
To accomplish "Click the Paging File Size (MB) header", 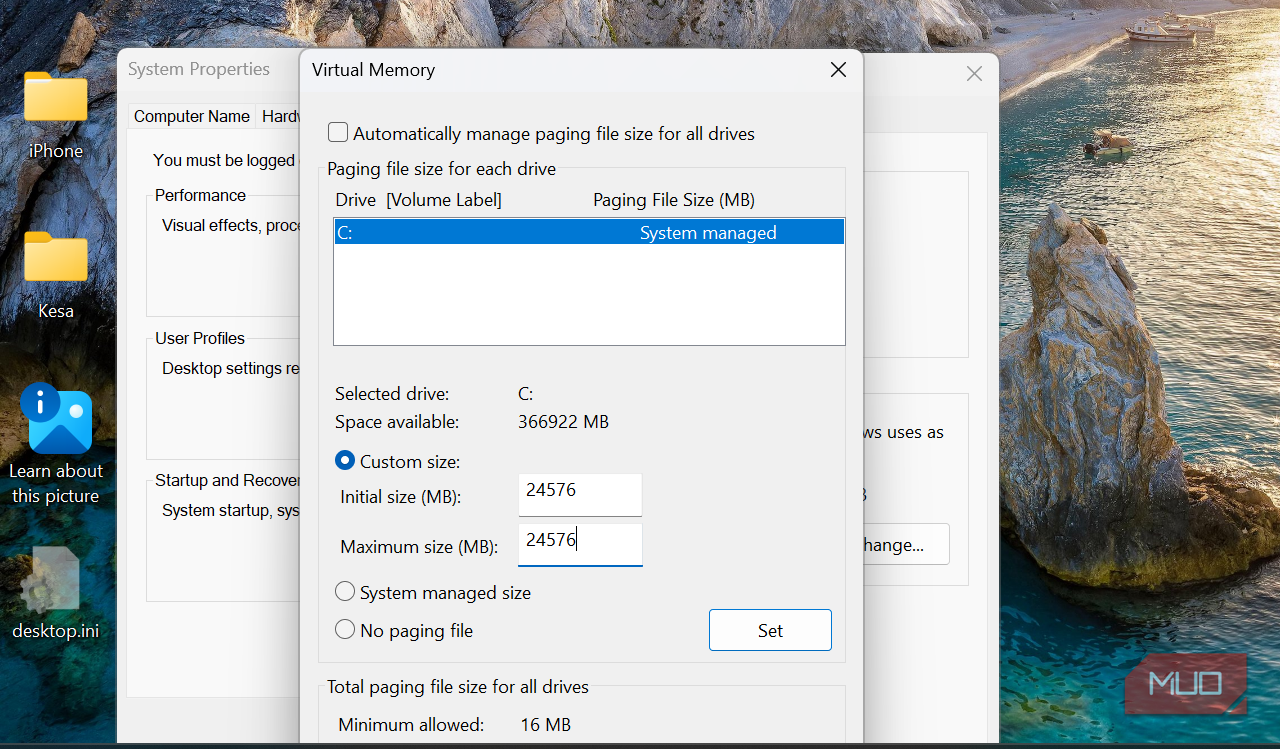I will [674, 200].
